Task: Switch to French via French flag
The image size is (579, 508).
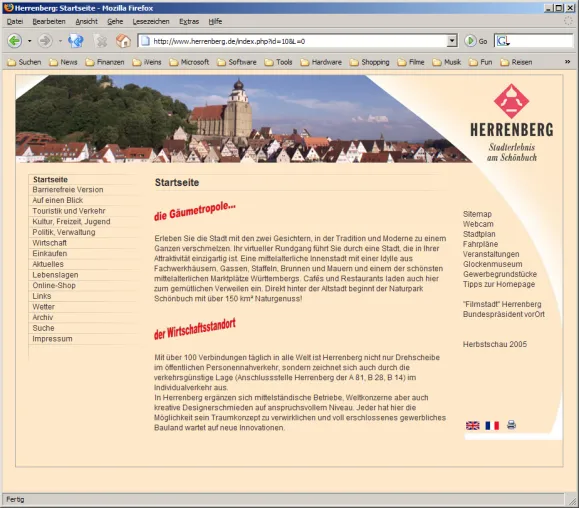Action: pos(492,425)
